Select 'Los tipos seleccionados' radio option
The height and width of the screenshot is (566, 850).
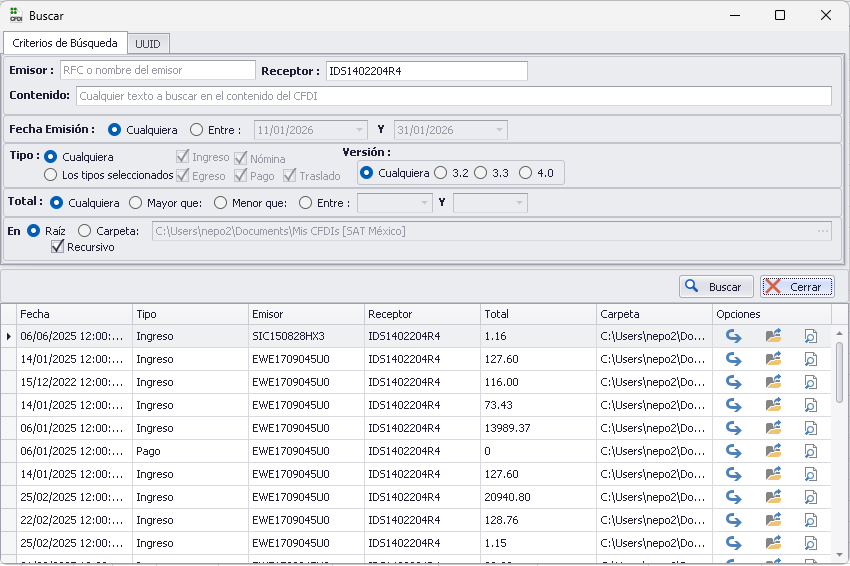point(50,175)
